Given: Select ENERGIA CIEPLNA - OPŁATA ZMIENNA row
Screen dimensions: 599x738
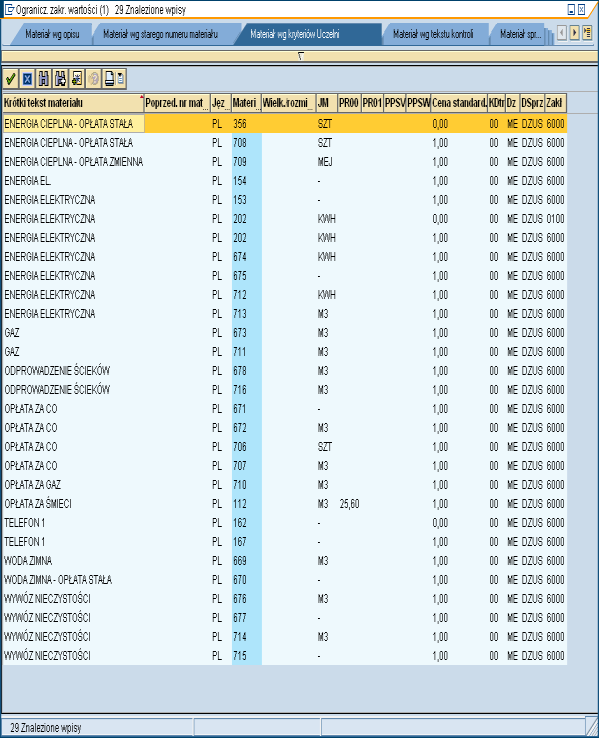Looking at the screenshot, I should pyautogui.click(x=285, y=162).
